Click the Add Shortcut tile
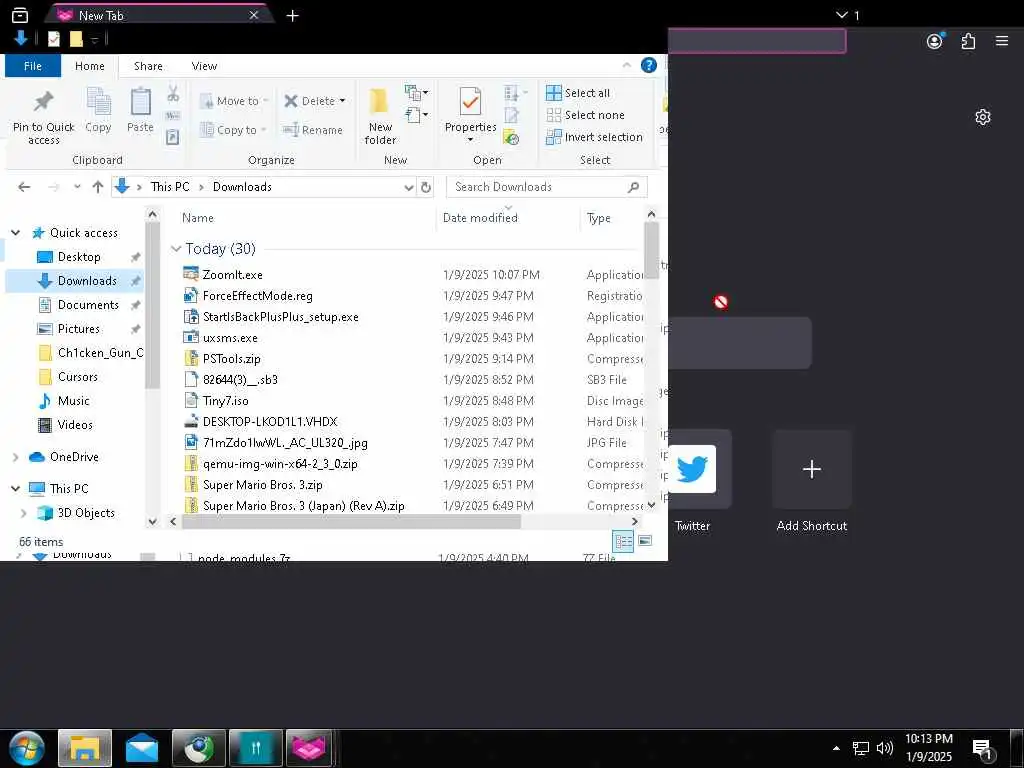 coord(812,469)
